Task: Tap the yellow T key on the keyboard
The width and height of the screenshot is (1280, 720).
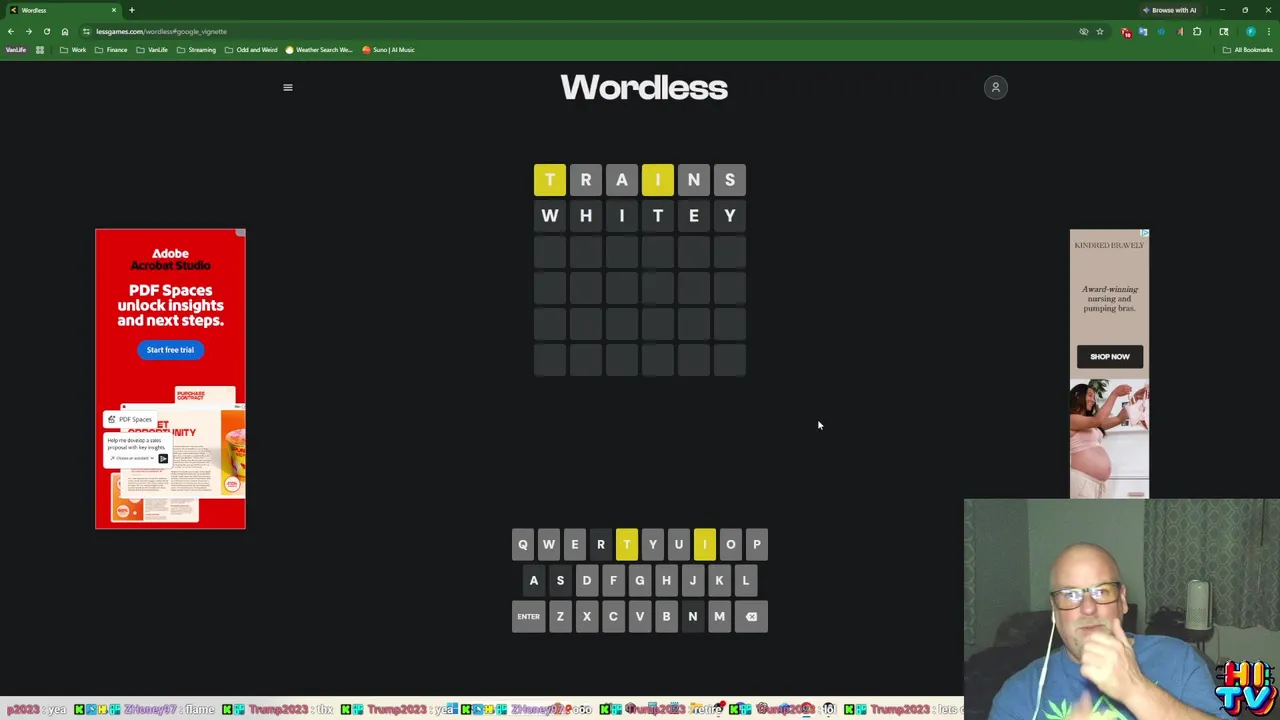Action: pyautogui.click(x=626, y=544)
